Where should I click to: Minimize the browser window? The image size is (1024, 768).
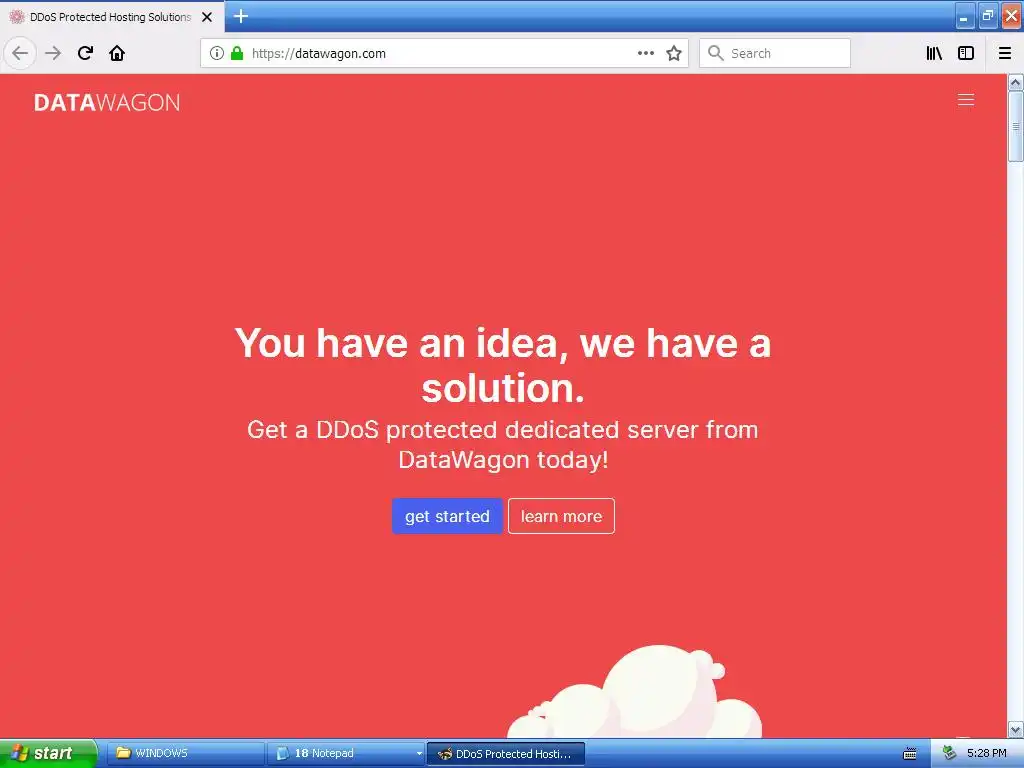[965, 16]
